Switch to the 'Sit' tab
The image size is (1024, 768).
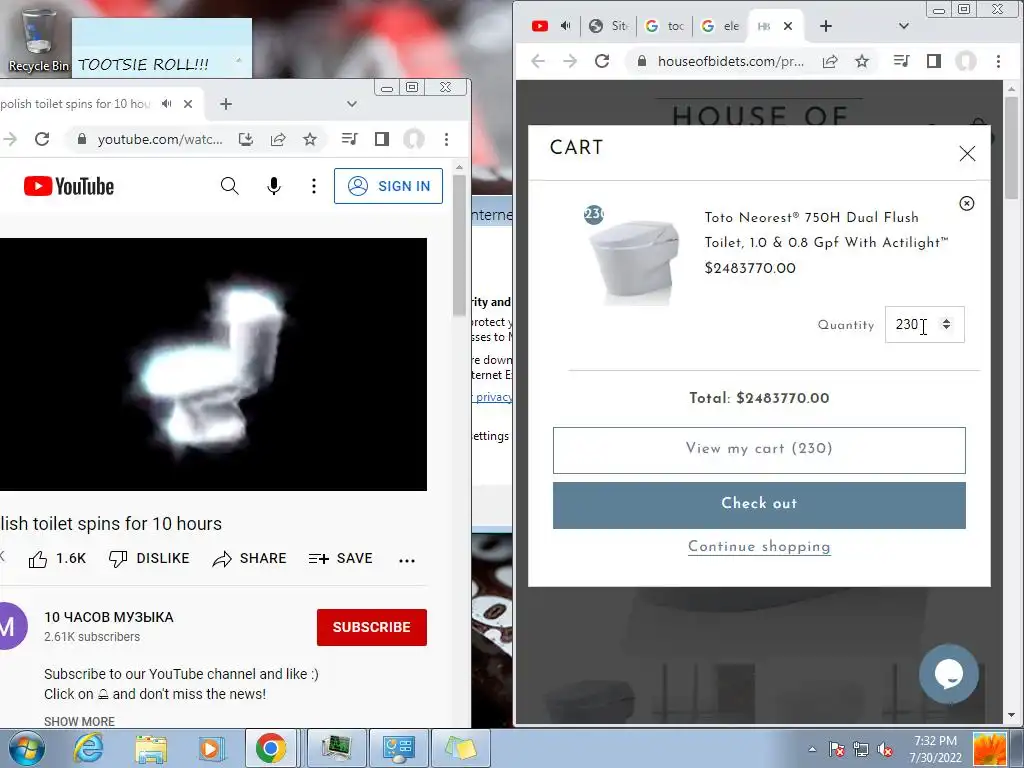(608, 26)
